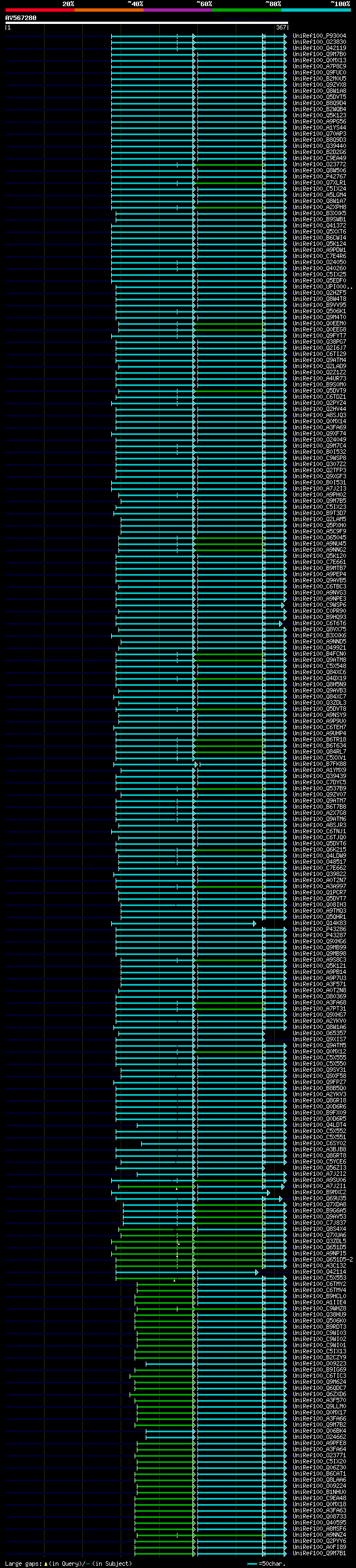Select hit UniRef100_B6CWI4
This screenshot has width=356, height=1568.
tap(319, 238)
